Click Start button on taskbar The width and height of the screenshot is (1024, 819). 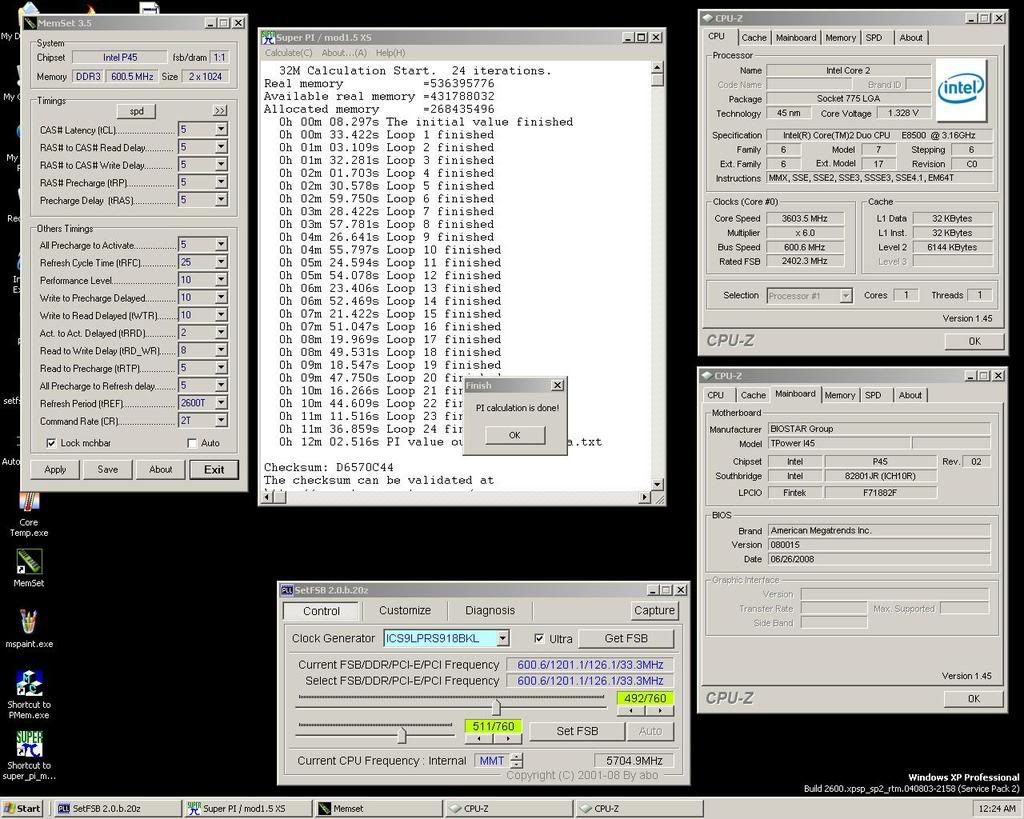click(22, 808)
